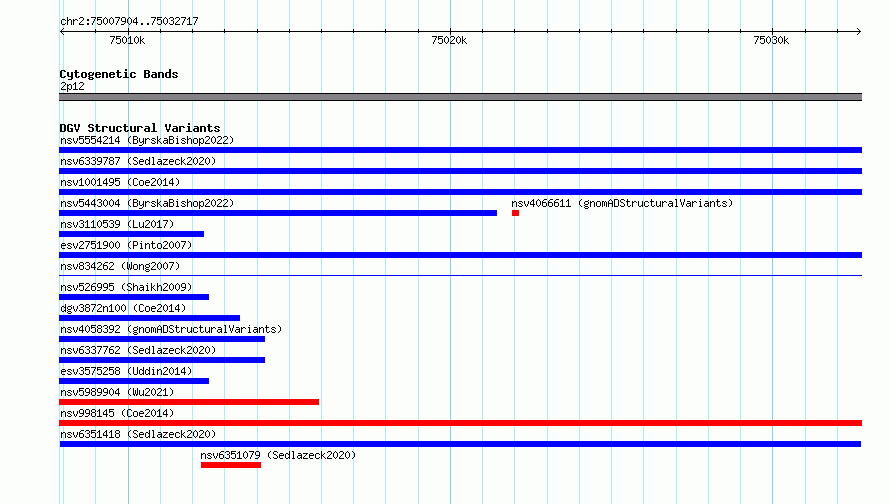Select the 2p12 band label
The height and width of the screenshot is (504, 890).
[x=72, y=86]
